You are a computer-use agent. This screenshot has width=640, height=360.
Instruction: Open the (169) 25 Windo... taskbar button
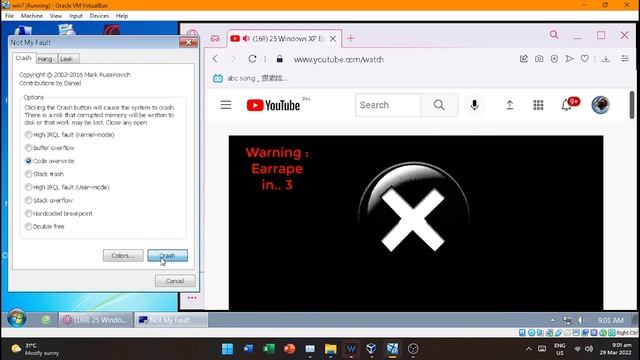(x=96, y=320)
